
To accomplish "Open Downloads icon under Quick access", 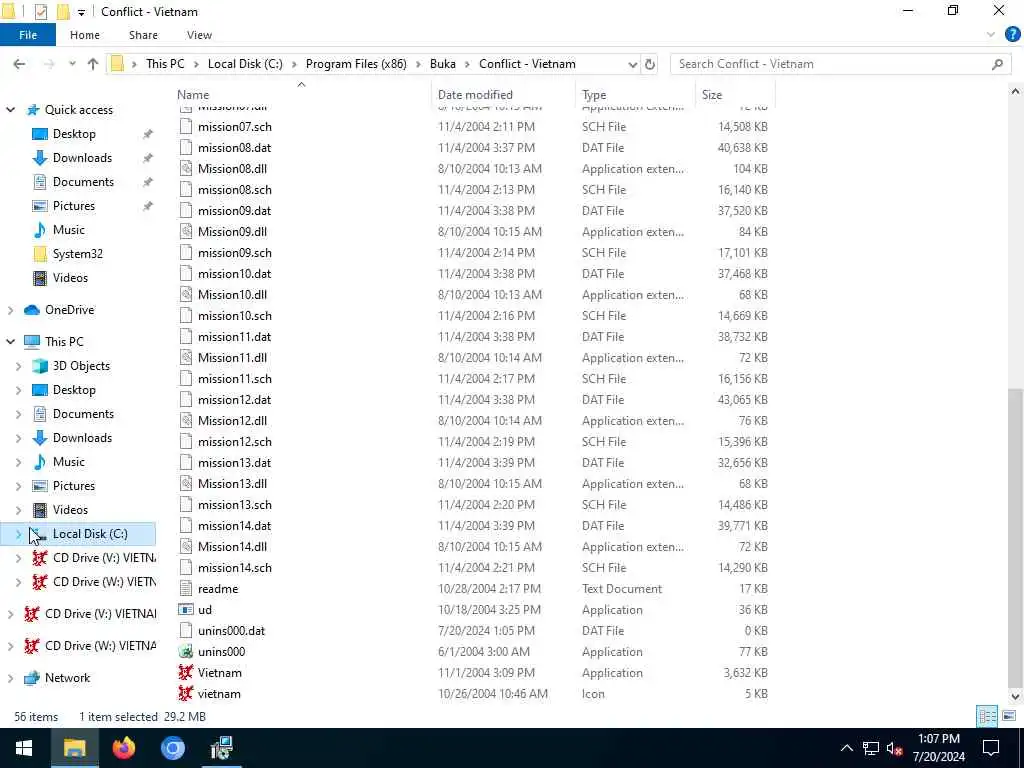I will click(x=40, y=158).
